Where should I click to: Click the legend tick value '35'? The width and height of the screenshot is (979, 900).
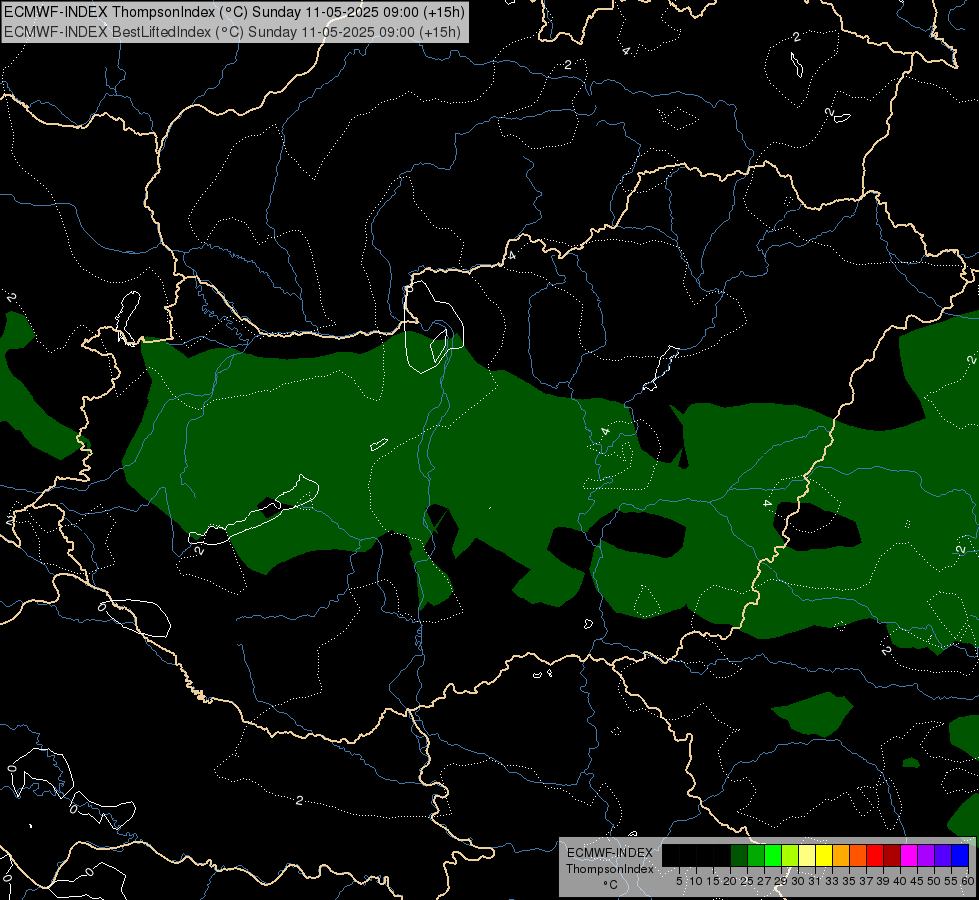click(849, 881)
